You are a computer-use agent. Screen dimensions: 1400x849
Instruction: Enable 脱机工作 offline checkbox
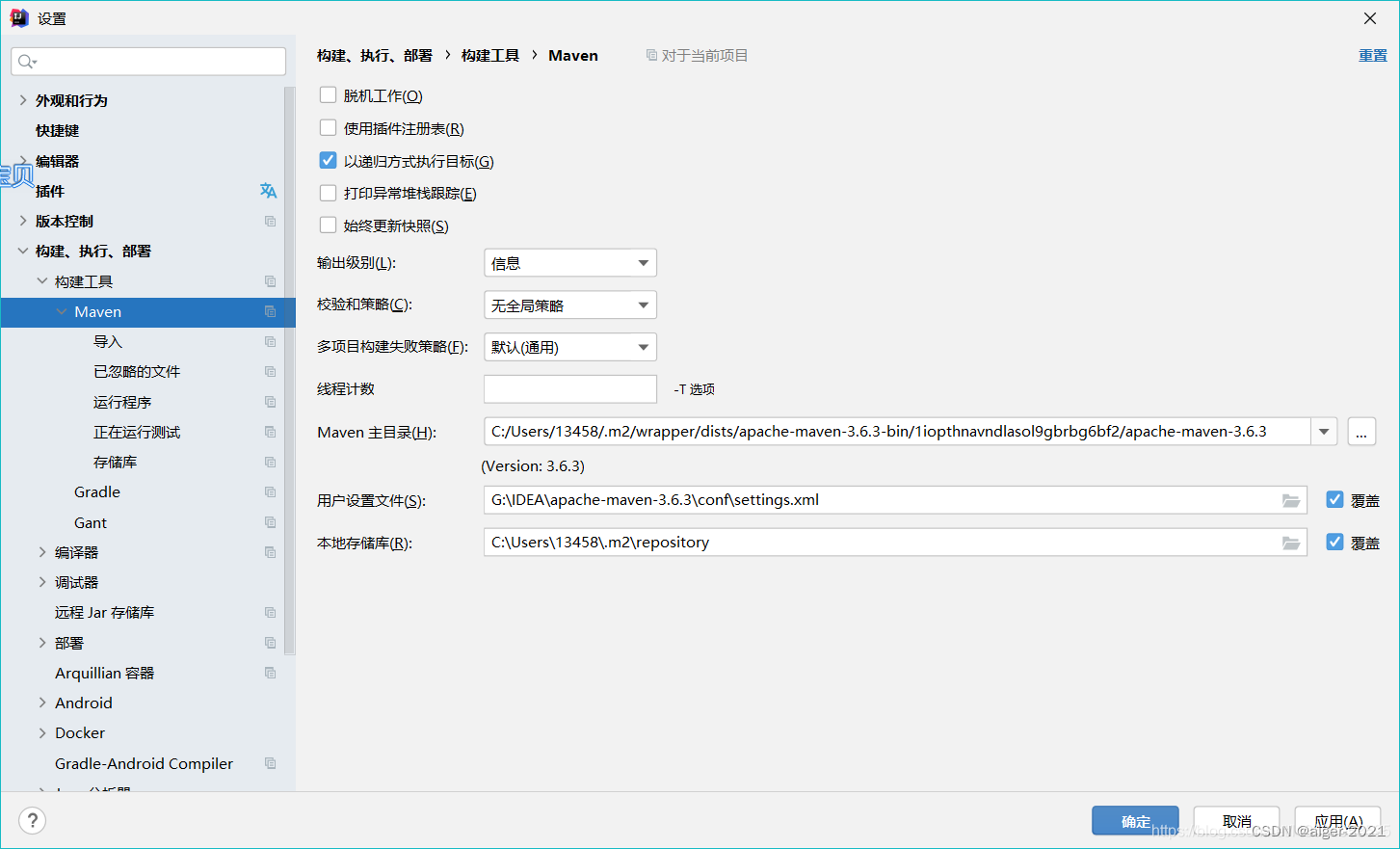(x=328, y=94)
